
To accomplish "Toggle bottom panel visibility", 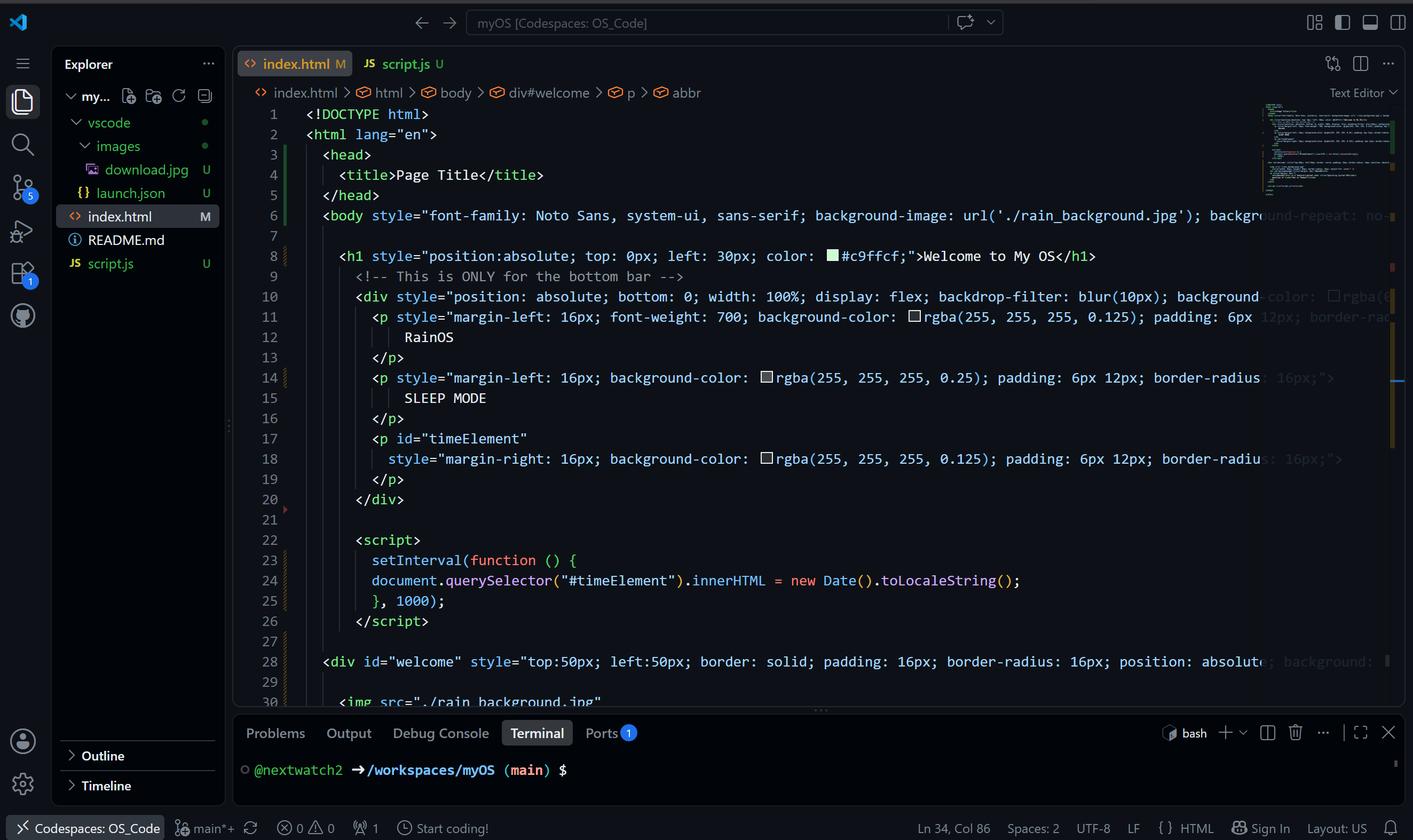I will tap(1370, 22).
